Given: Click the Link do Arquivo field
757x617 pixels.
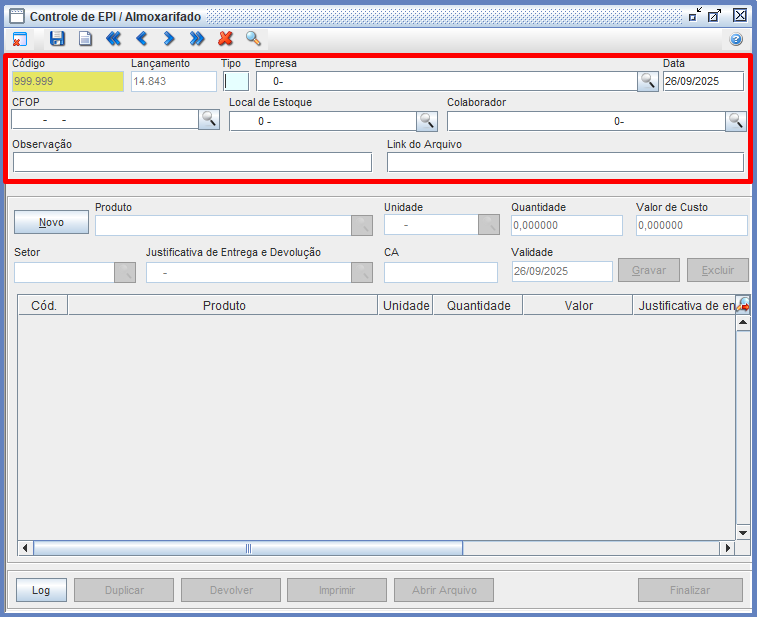Looking at the screenshot, I should point(565,162).
